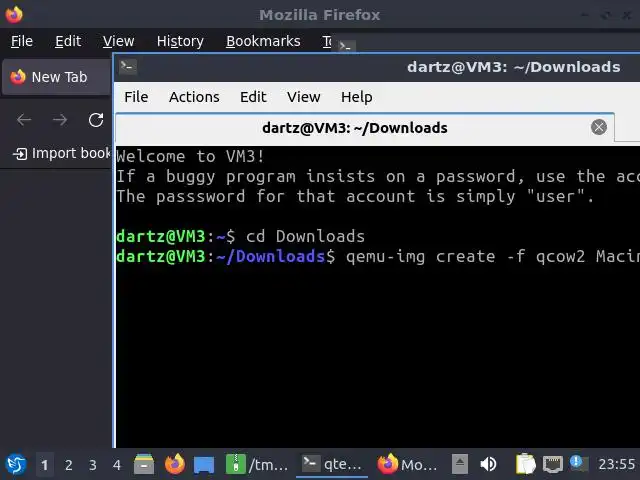Reload the Firefox page

coord(96,120)
